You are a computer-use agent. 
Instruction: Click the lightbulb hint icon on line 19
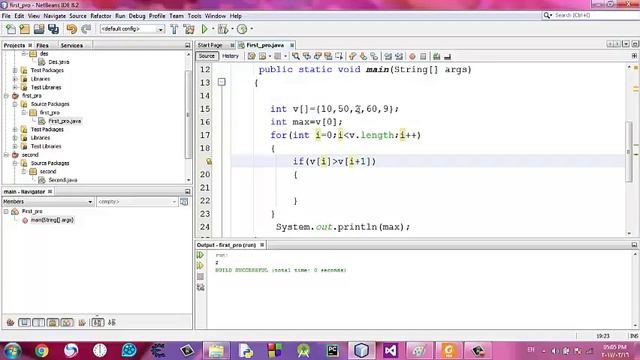[209, 161]
